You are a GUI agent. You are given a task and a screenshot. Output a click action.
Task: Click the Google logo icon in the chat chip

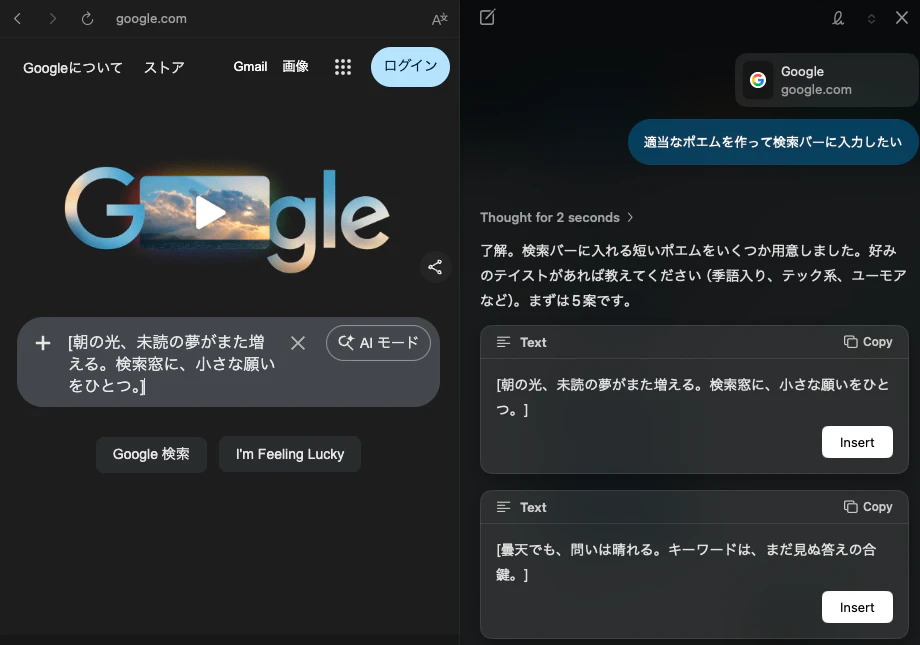coord(758,80)
